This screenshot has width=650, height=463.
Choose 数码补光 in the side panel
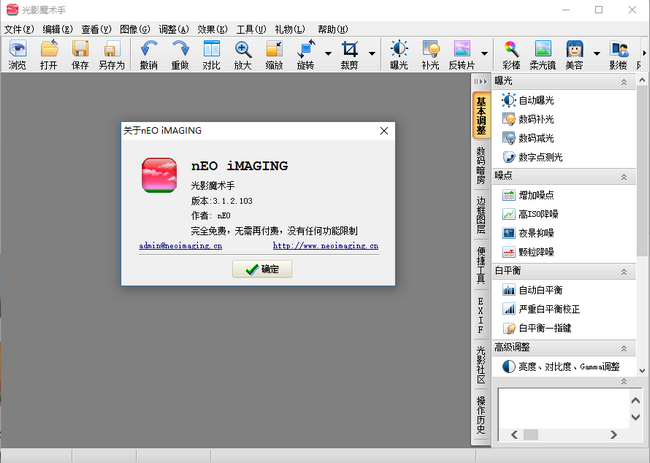(528, 119)
